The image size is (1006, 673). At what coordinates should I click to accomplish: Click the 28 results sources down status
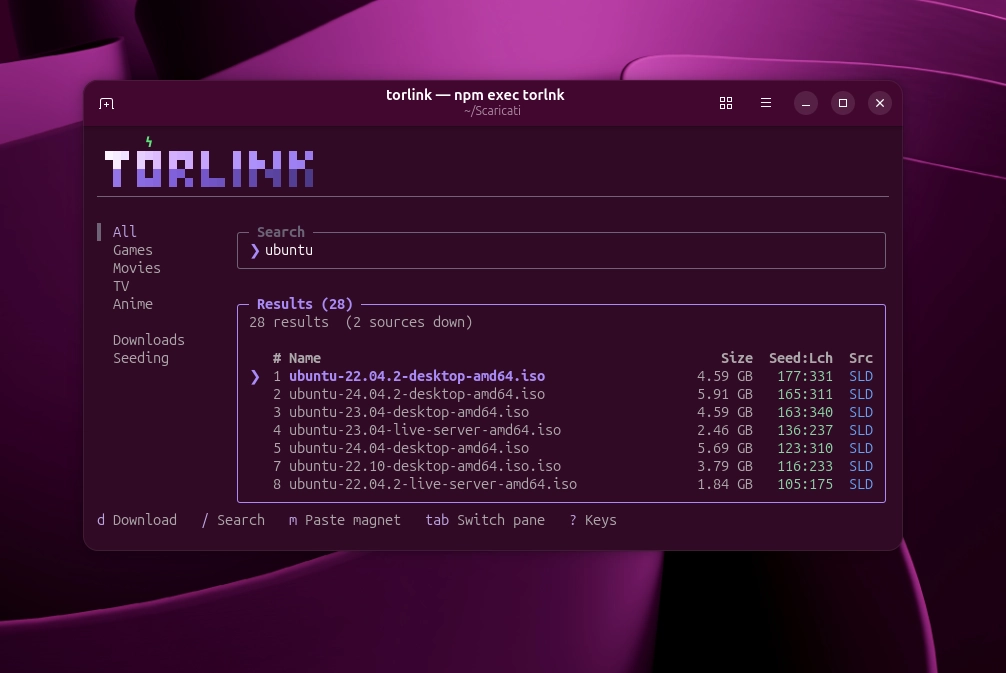361,322
